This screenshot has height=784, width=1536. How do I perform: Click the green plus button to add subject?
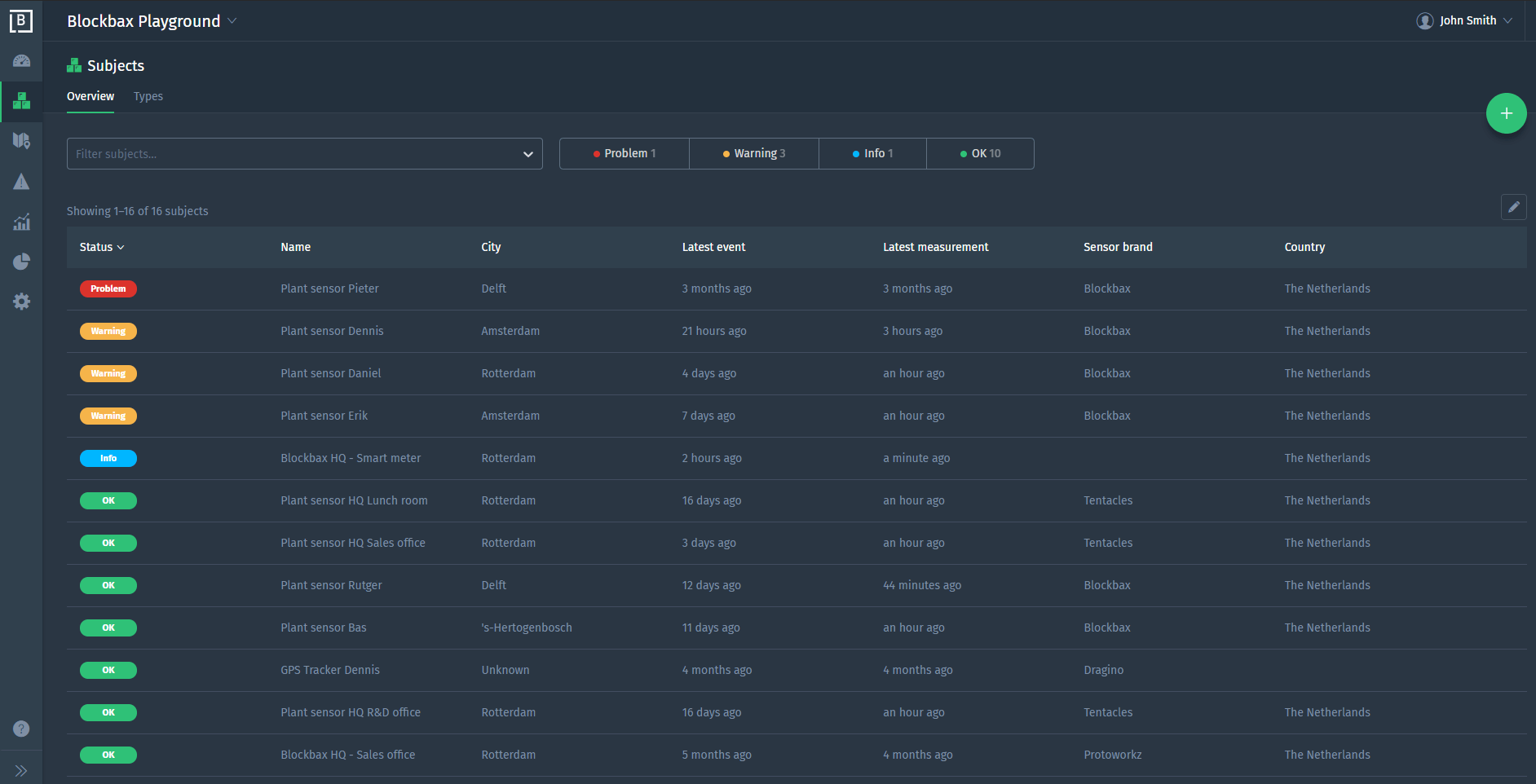click(1506, 113)
